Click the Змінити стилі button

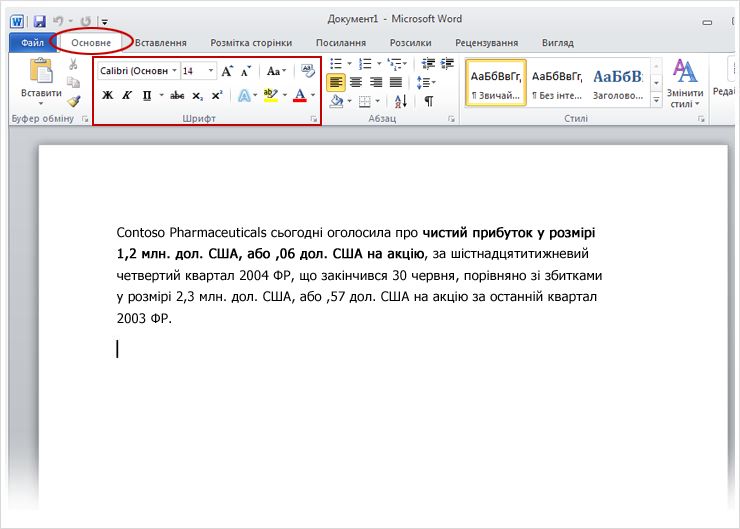685,83
